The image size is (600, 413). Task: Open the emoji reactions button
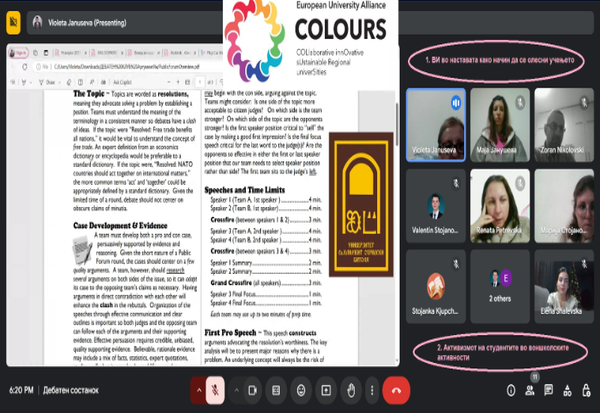(299, 392)
